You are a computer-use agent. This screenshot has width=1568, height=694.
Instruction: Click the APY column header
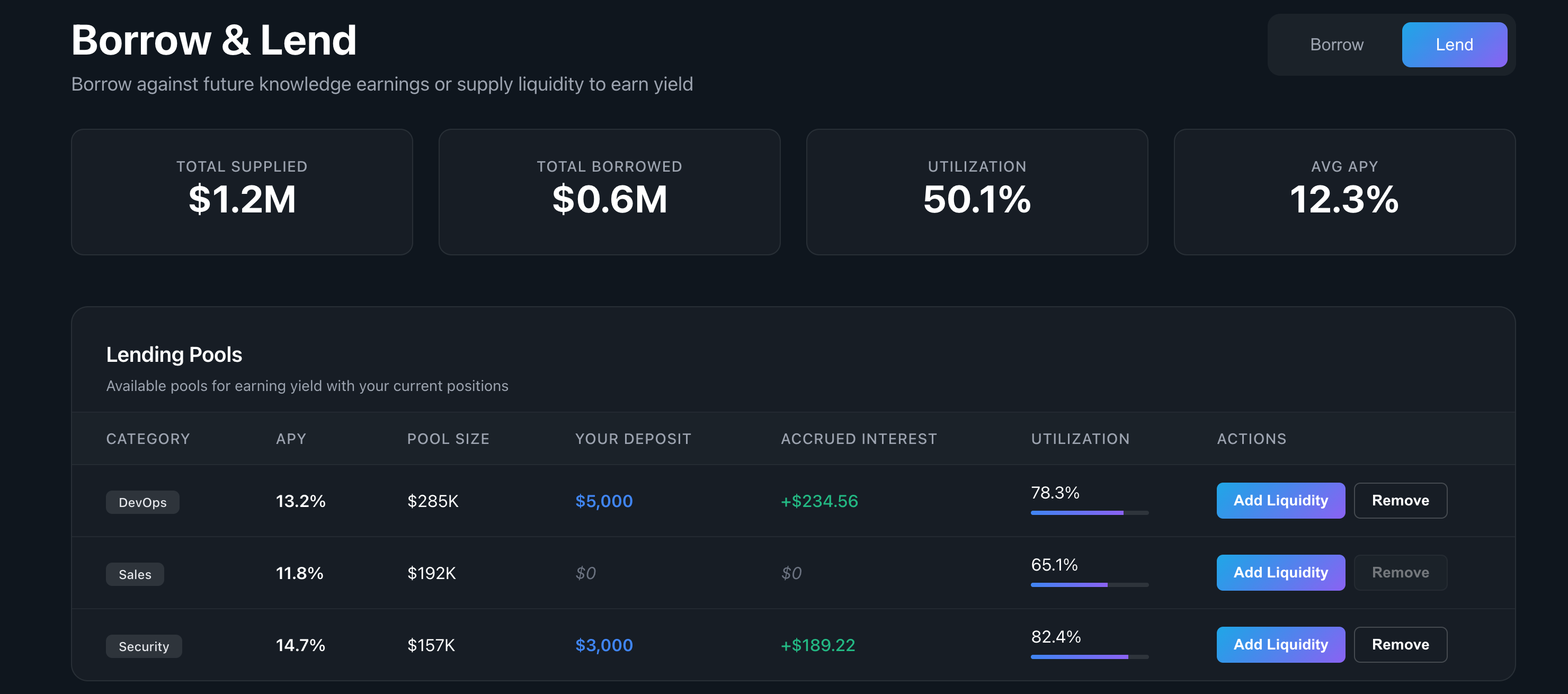(291, 439)
